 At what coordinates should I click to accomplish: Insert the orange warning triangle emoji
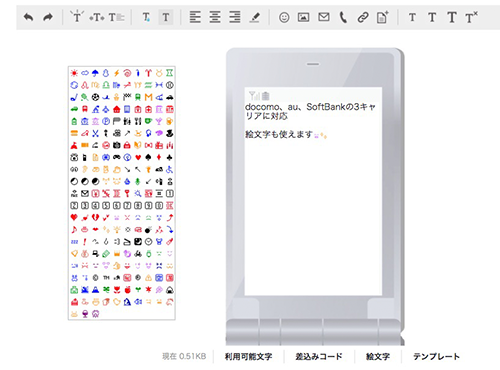coord(148,278)
